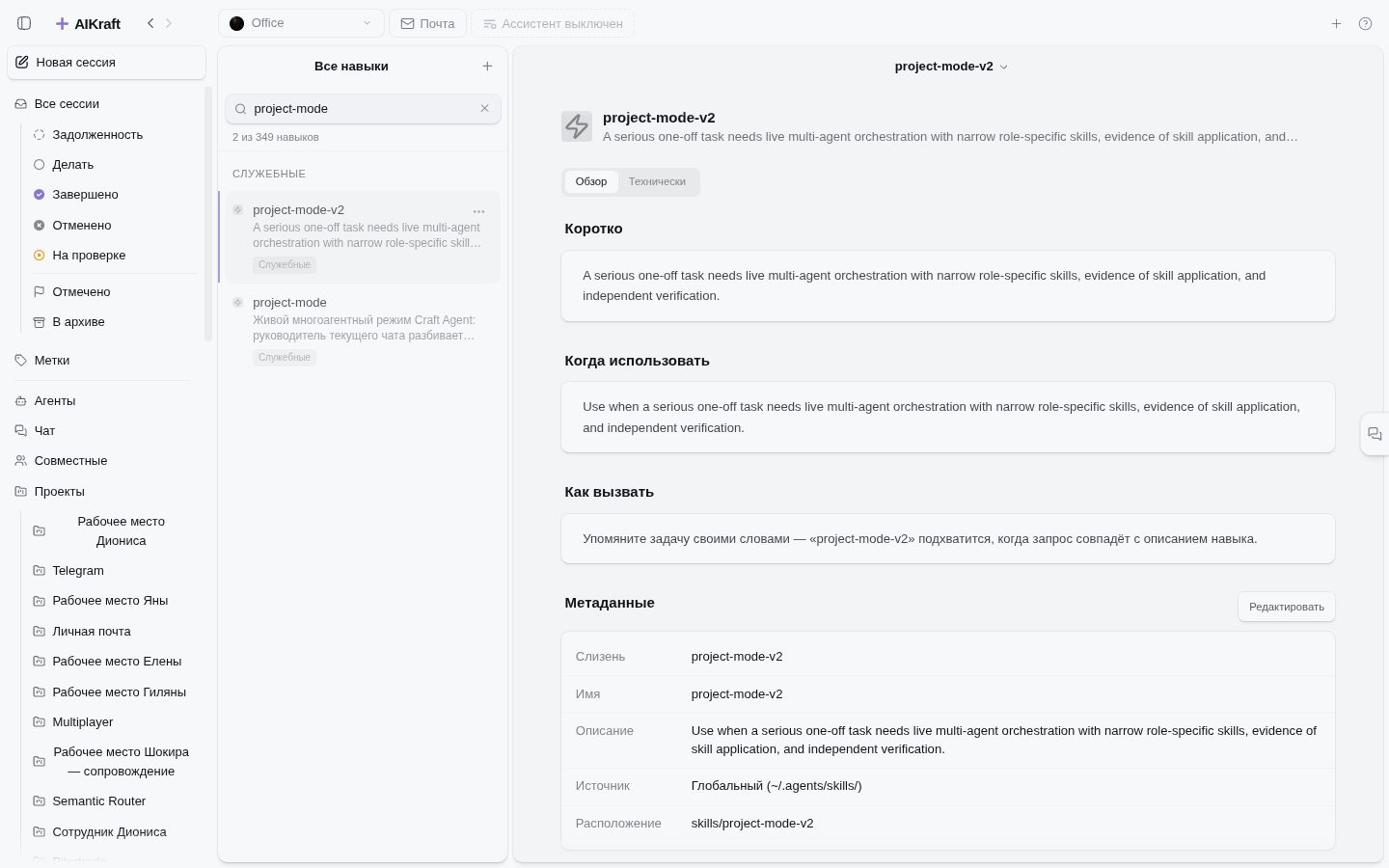Viewport: 1389px width, 868px height.
Task: Expand the project-mode-v2 title dropdown
Action: [x=951, y=67]
